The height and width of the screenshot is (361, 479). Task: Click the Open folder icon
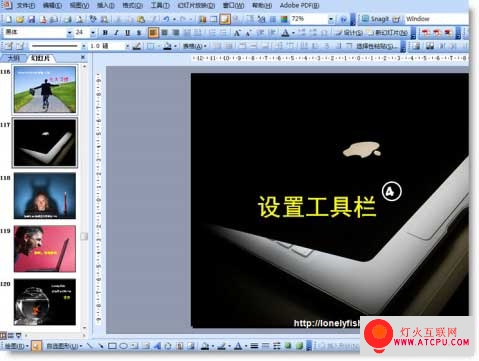pyautogui.click(x=20, y=19)
